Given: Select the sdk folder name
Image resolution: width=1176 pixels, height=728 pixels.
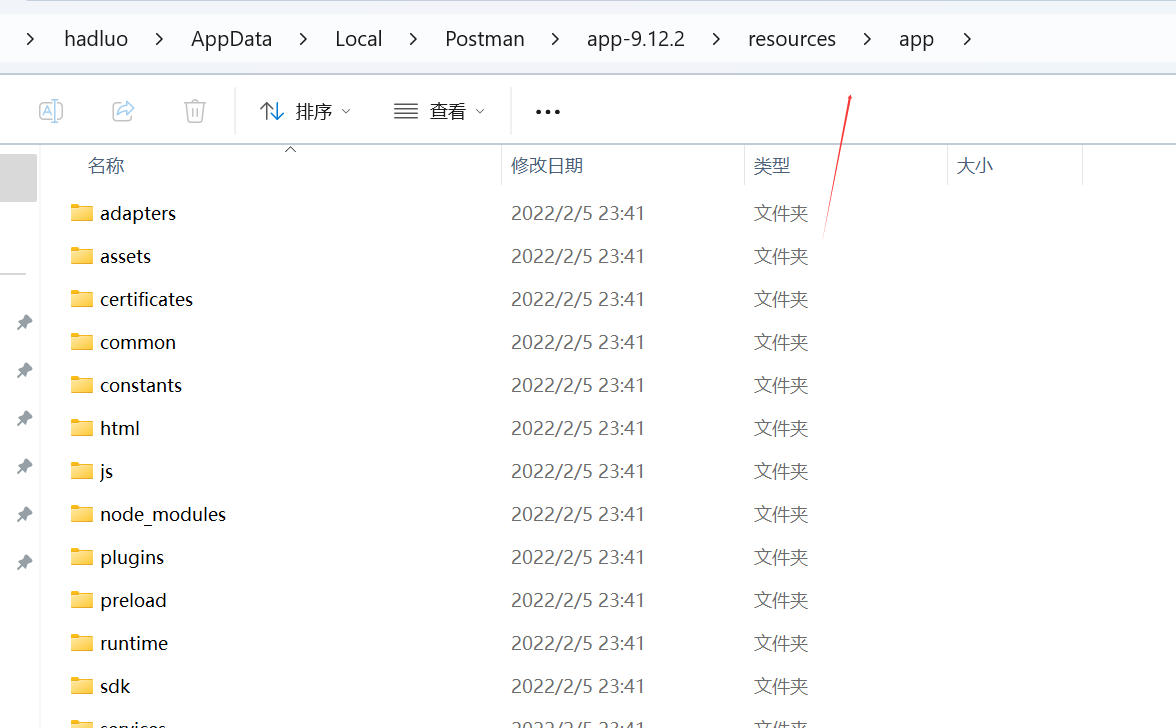Looking at the screenshot, I should [115, 686].
